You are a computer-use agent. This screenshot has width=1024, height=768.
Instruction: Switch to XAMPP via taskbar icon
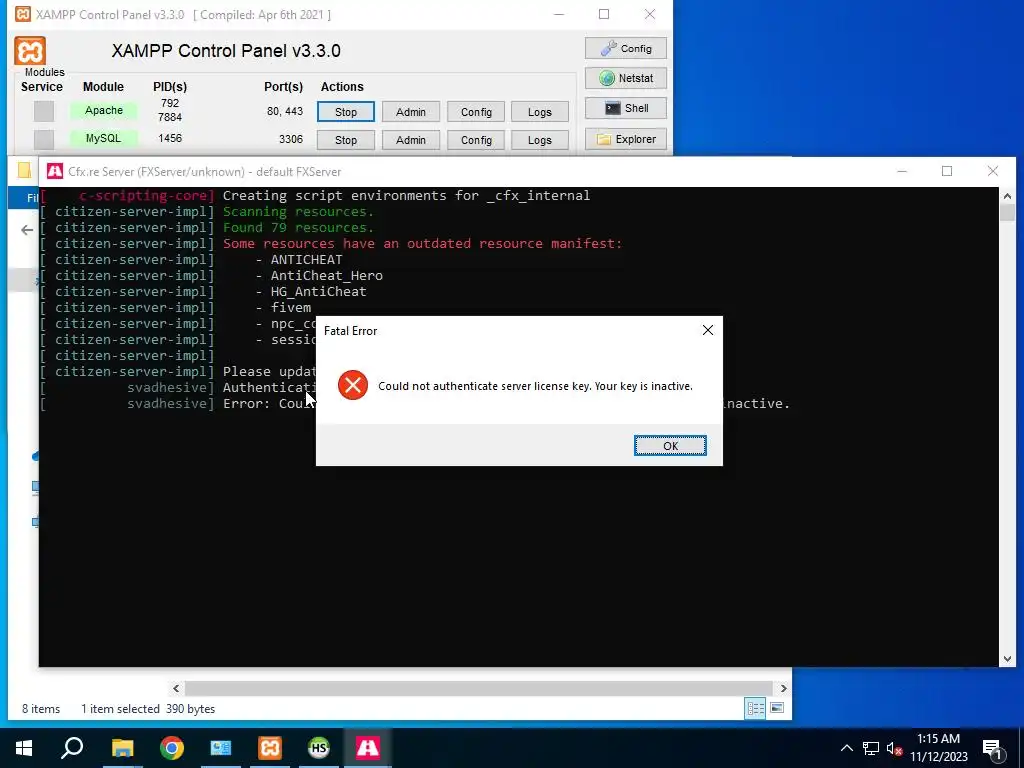coord(270,748)
